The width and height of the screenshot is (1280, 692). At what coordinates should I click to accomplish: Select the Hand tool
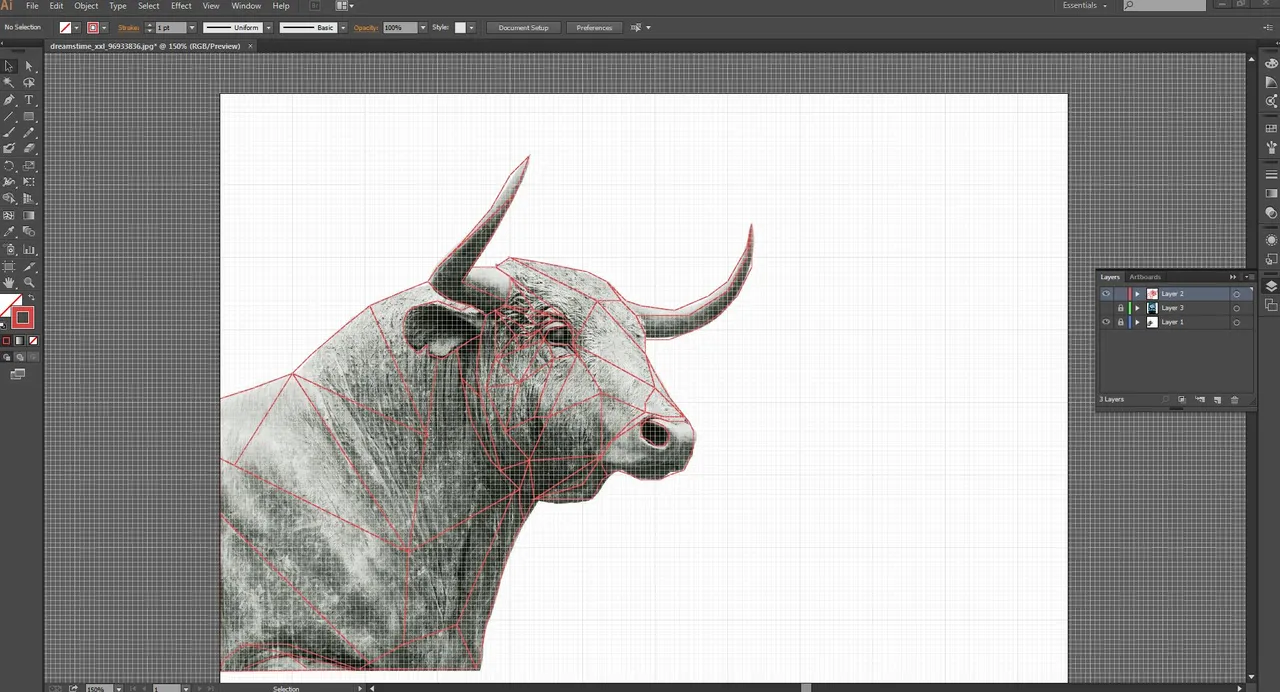pos(9,283)
